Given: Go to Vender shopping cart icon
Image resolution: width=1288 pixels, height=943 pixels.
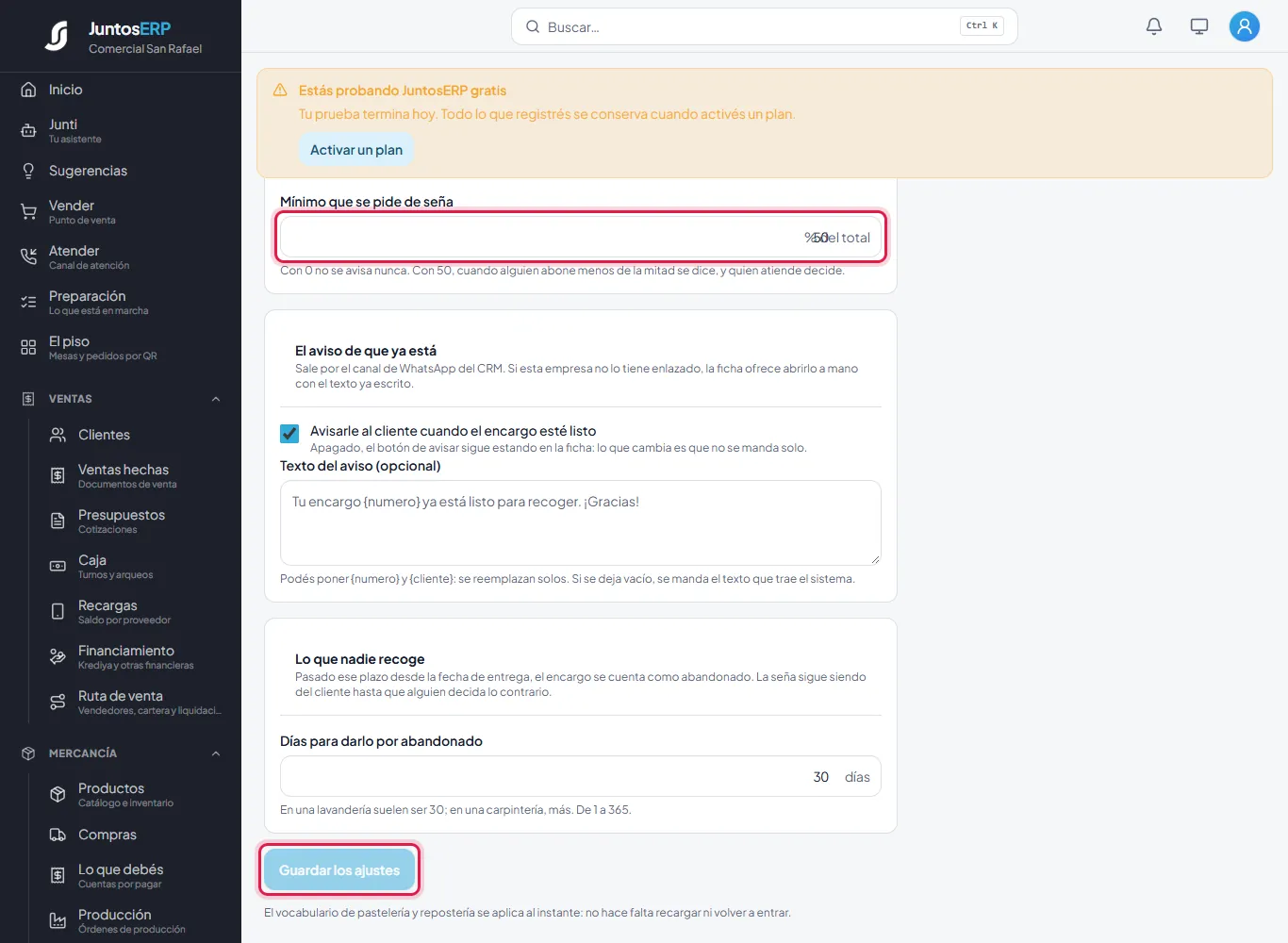Looking at the screenshot, I should 28,211.
